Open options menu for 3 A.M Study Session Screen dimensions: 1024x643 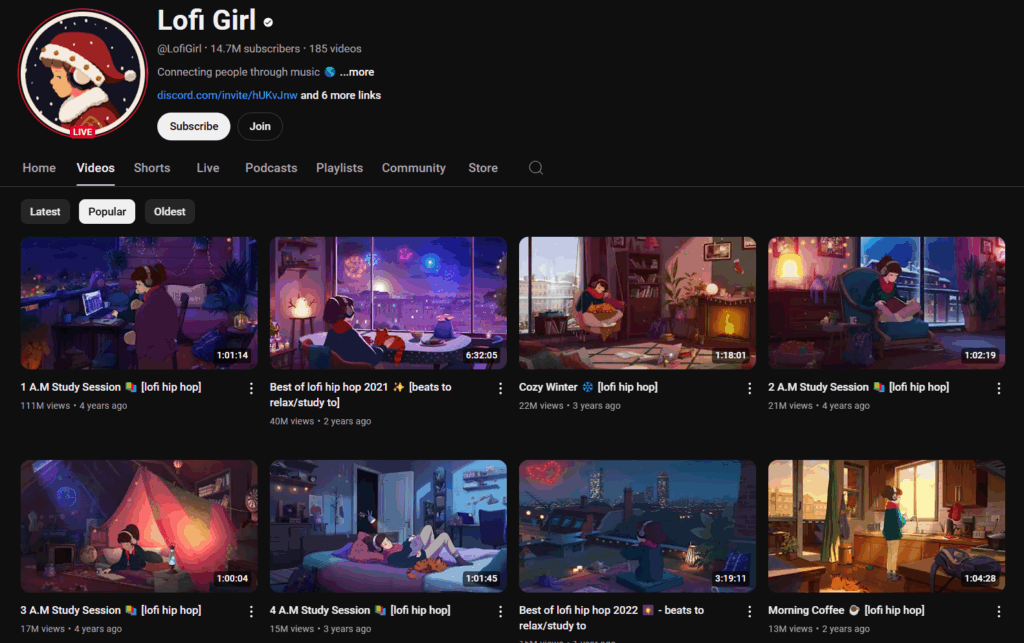(252, 611)
